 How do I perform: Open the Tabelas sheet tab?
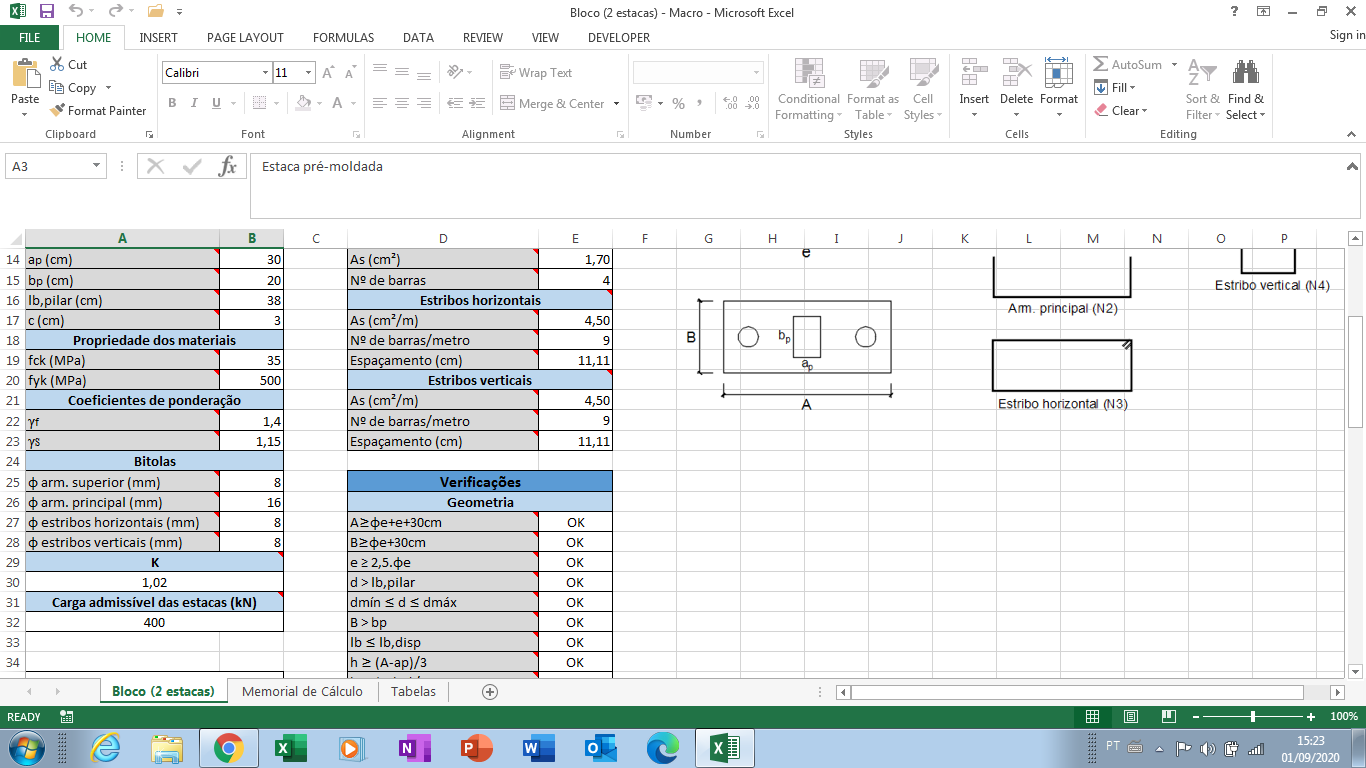(x=413, y=691)
